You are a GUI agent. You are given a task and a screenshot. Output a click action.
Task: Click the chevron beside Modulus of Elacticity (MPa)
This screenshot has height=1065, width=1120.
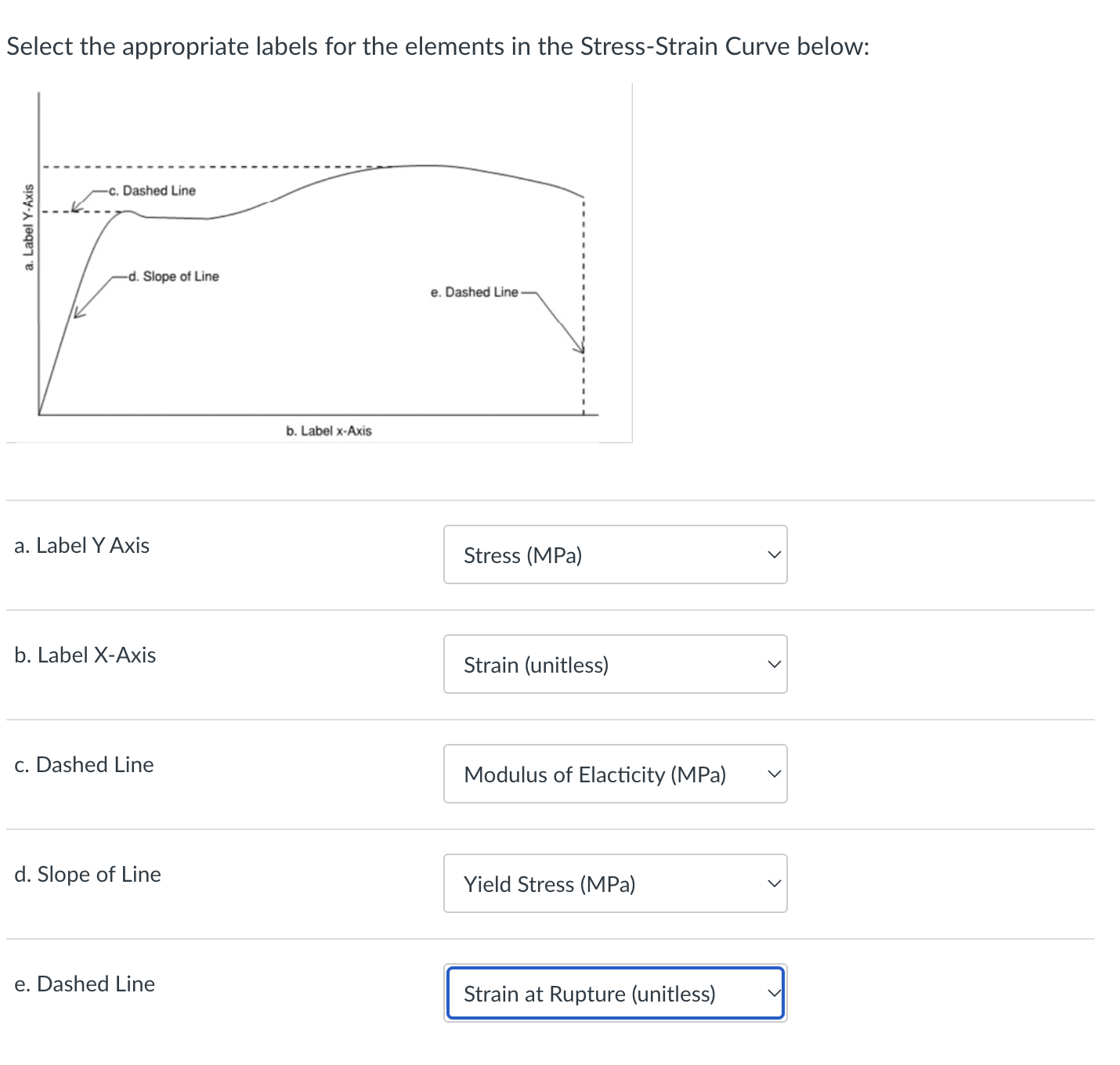774,774
